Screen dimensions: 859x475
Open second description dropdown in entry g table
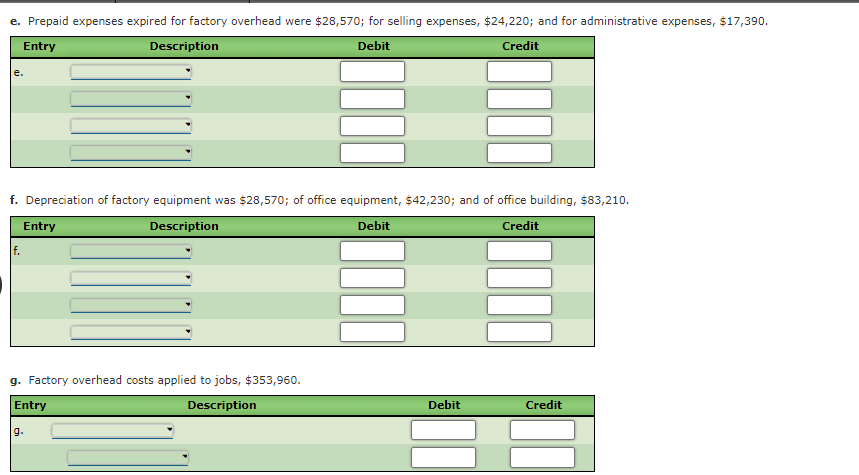point(128,457)
